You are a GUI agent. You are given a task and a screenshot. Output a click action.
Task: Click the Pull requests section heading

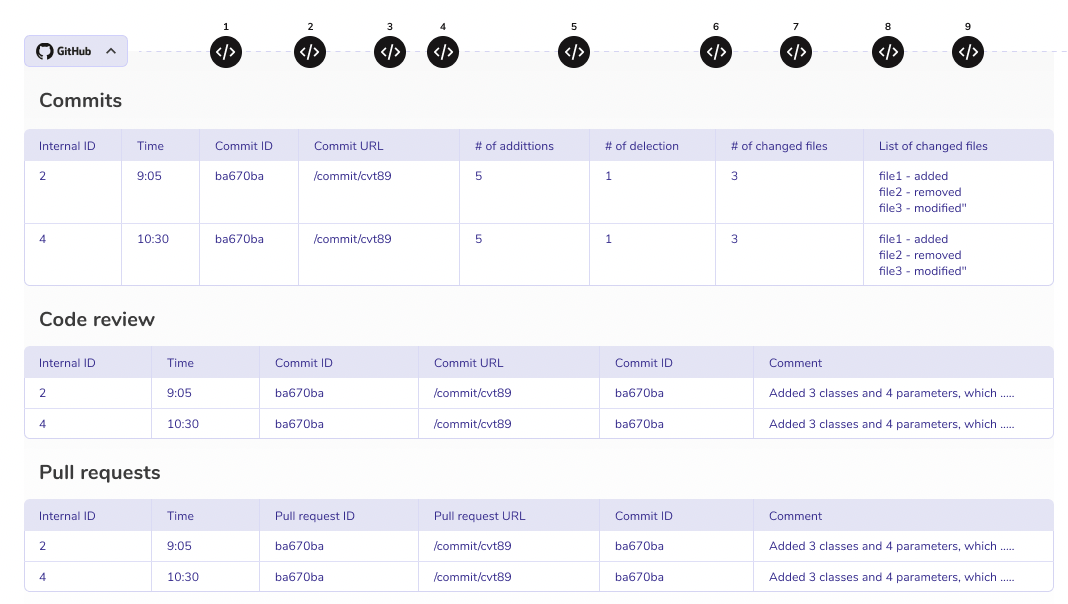[x=99, y=473]
